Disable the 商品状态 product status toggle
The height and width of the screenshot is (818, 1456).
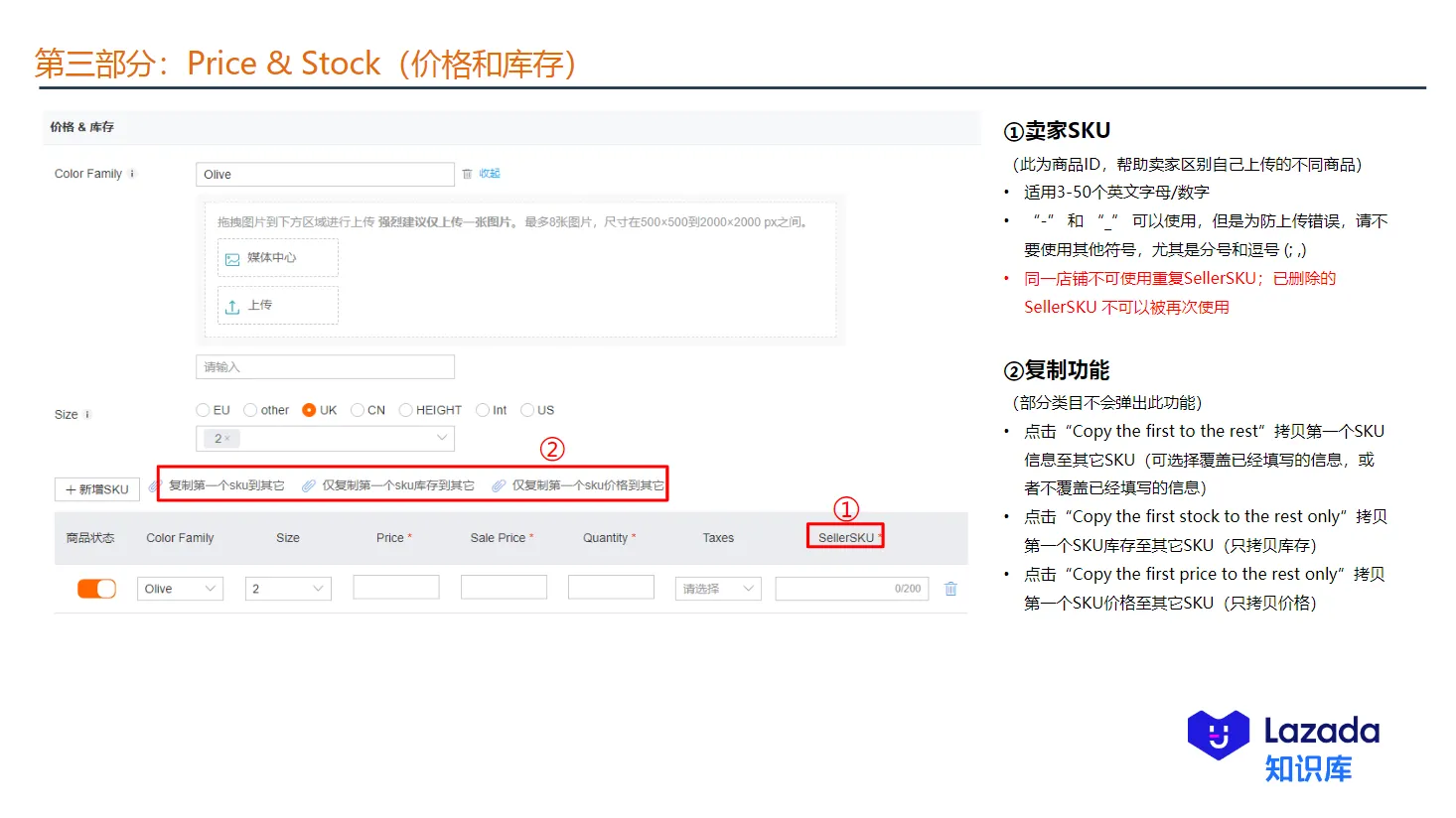click(x=95, y=587)
